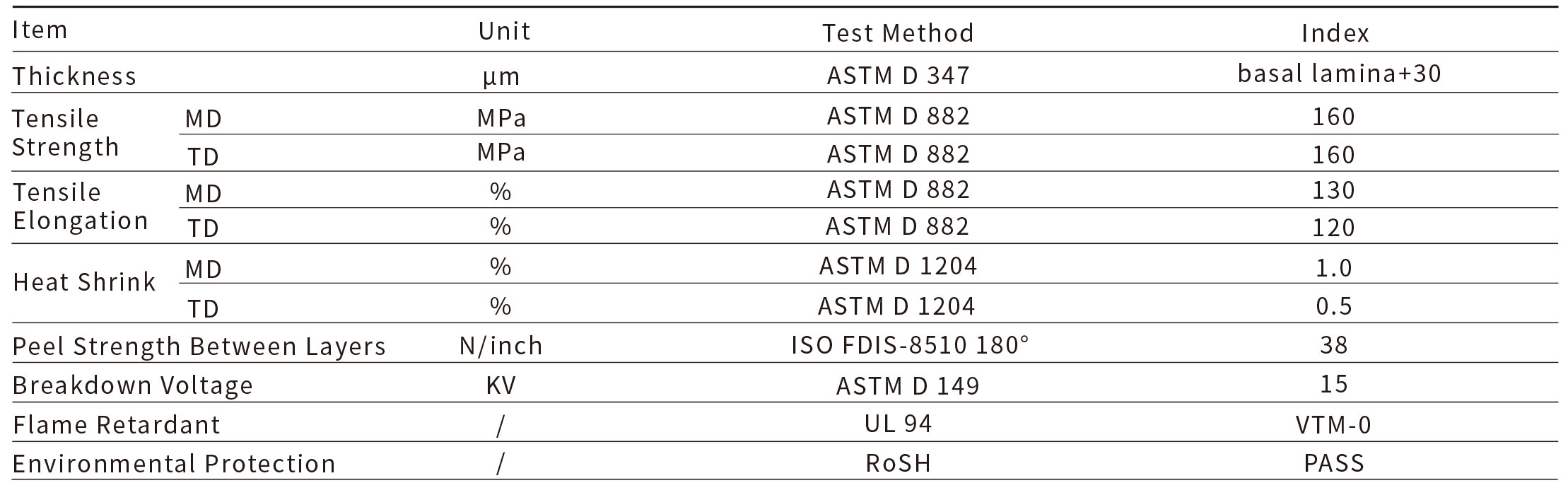
Task: Select the basal lamina+30 value
Action: pyautogui.click(x=1339, y=74)
